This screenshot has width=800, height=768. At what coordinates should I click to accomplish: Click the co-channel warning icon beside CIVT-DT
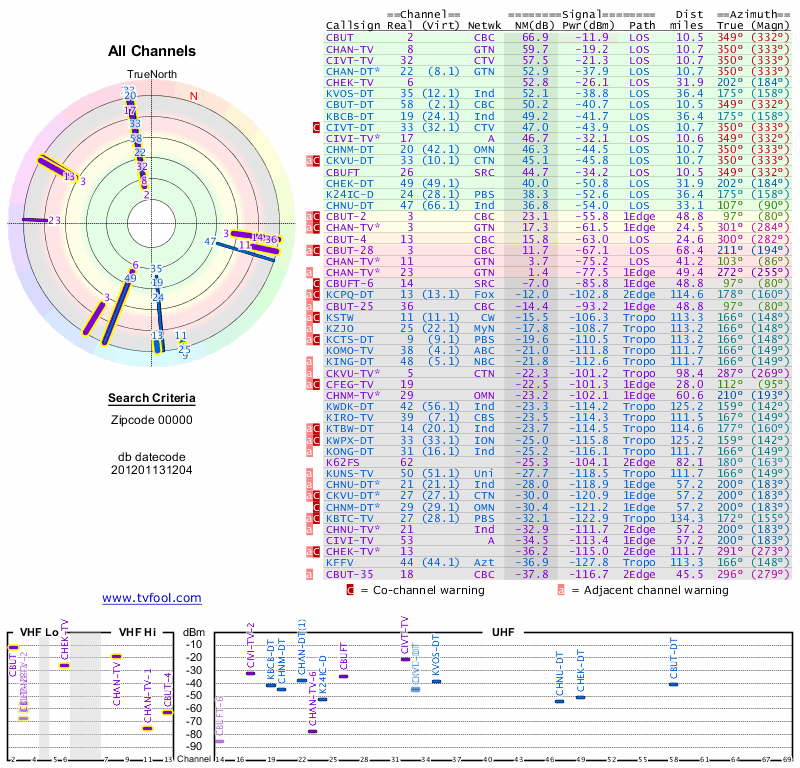(x=316, y=128)
